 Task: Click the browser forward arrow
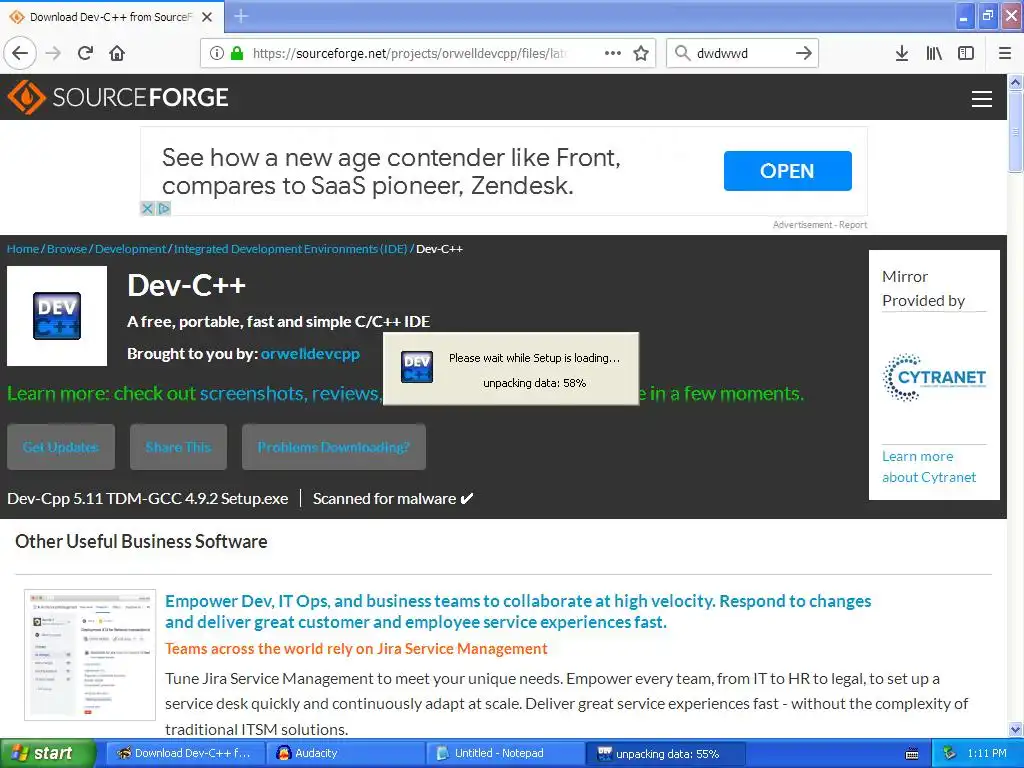pyautogui.click(x=53, y=53)
